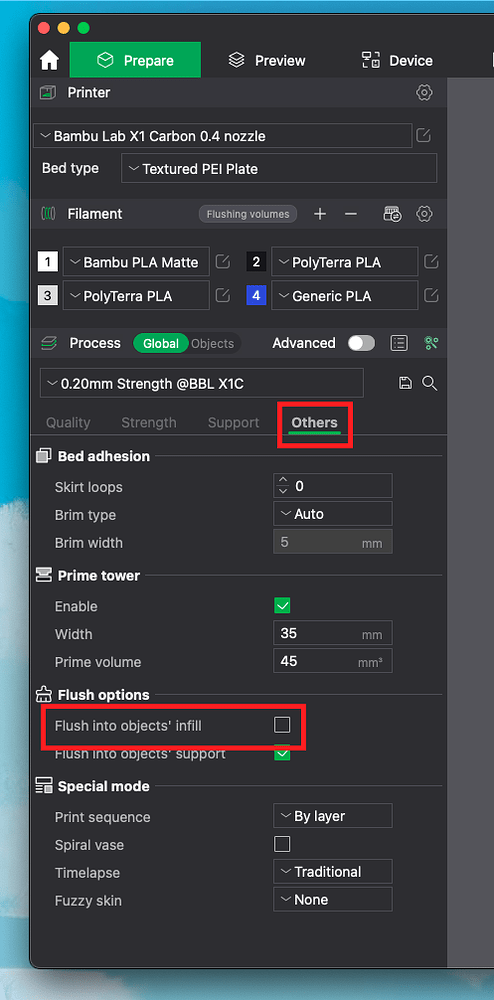The image size is (494, 1000).
Task: Switch to the Preview tab
Action: [x=267, y=61]
